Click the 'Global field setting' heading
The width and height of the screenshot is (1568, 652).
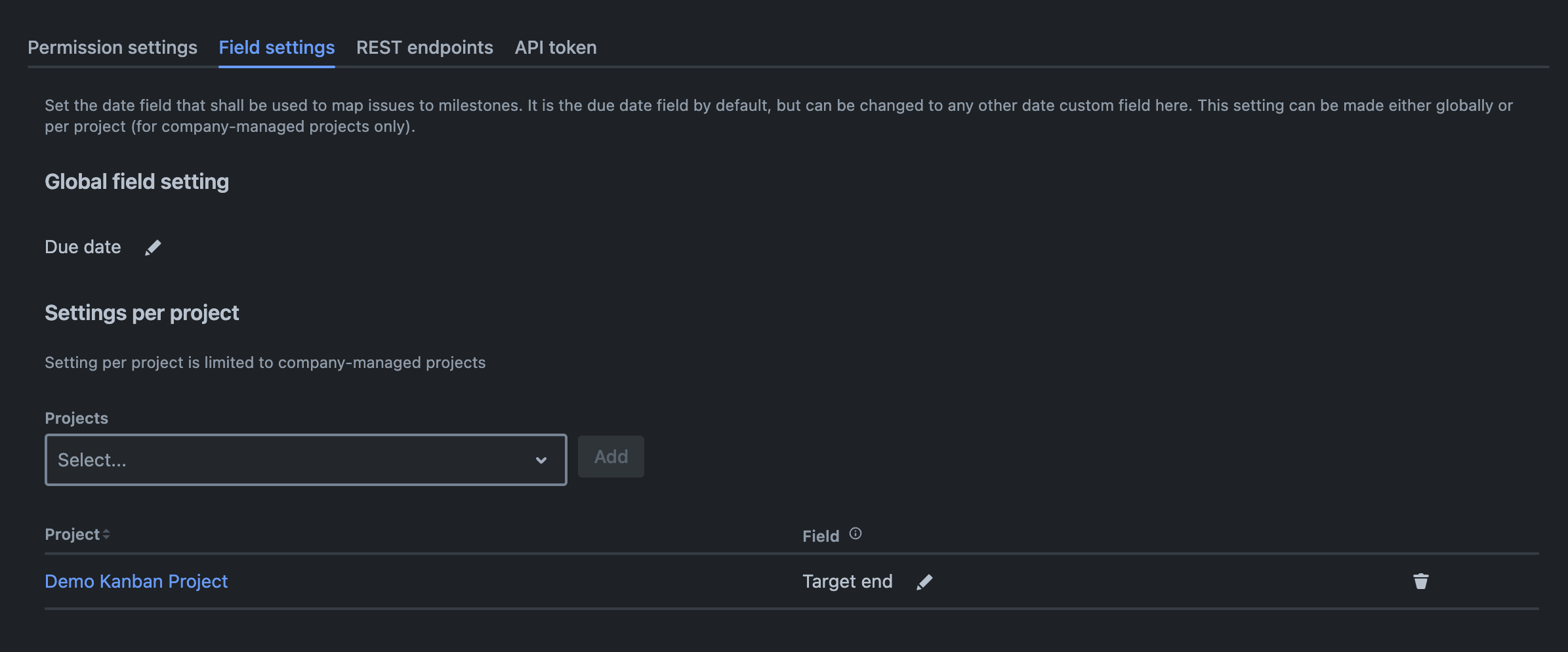pyautogui.click(x=136, y=182)
